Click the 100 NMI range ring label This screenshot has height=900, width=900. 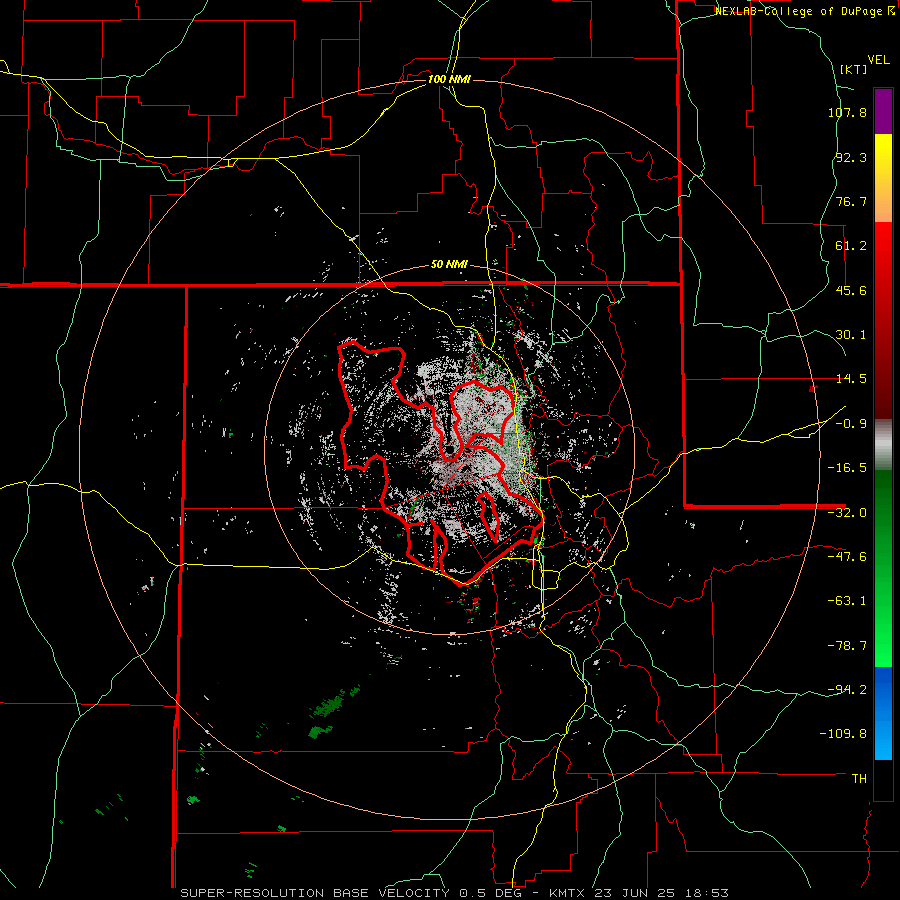click(x=449, y=79)
